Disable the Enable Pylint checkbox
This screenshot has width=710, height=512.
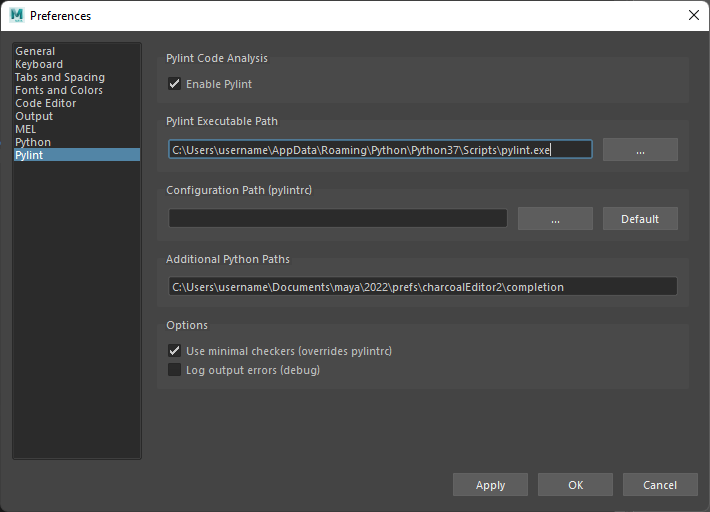(175, 84)
